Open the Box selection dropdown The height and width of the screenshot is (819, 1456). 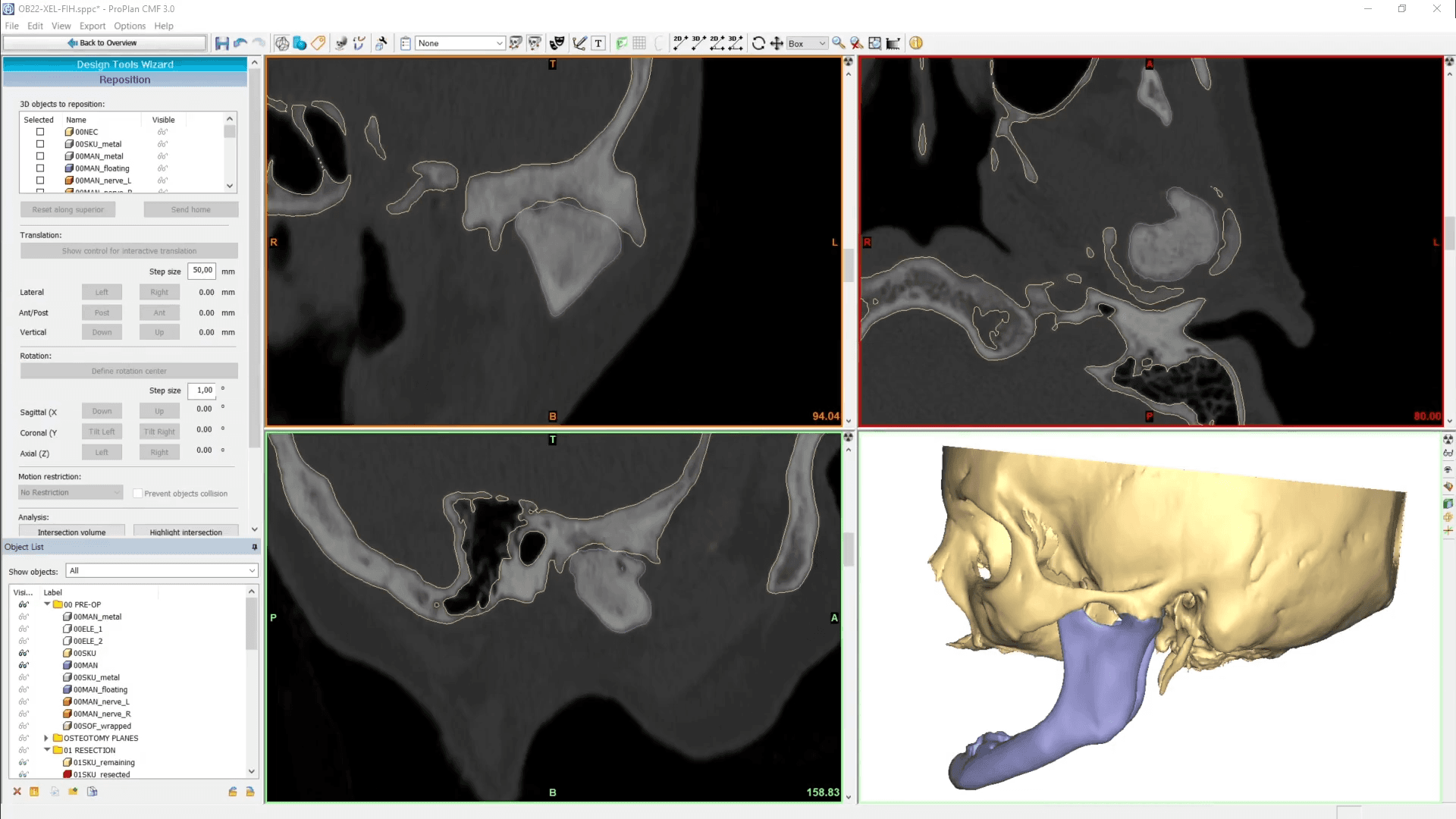point(807,43)
